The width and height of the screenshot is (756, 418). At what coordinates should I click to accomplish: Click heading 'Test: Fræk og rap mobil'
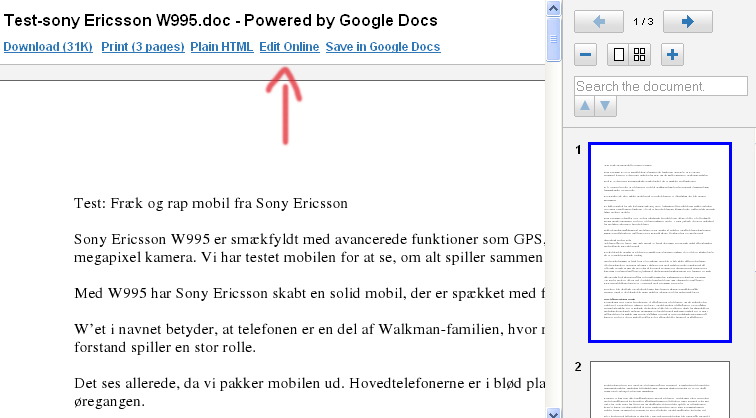(x=211, y=203)
